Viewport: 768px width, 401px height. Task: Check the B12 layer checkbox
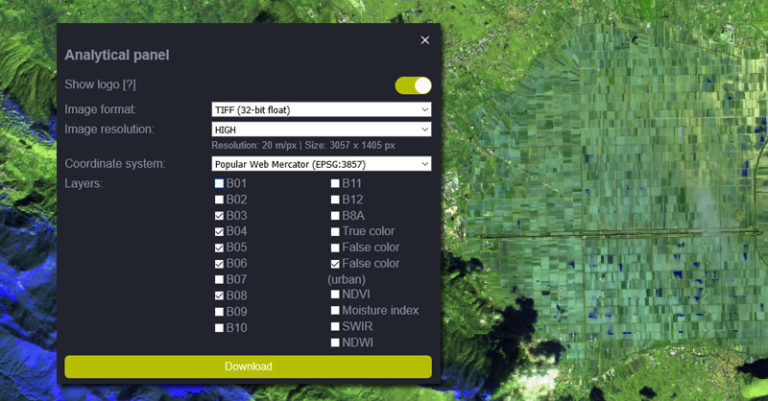coord(335,200)
